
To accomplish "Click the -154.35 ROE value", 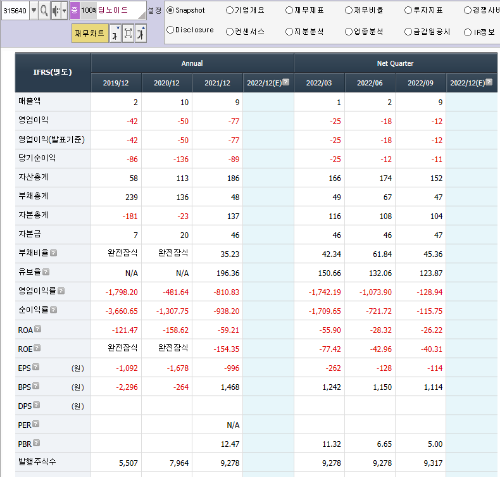I will (227, 349).
